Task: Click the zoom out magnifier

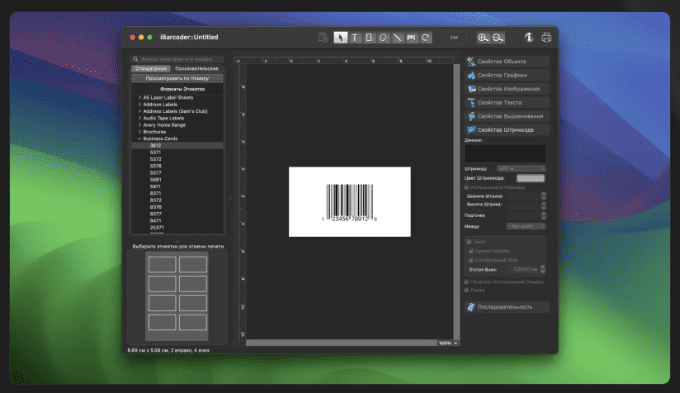Action: click(498, 37)
